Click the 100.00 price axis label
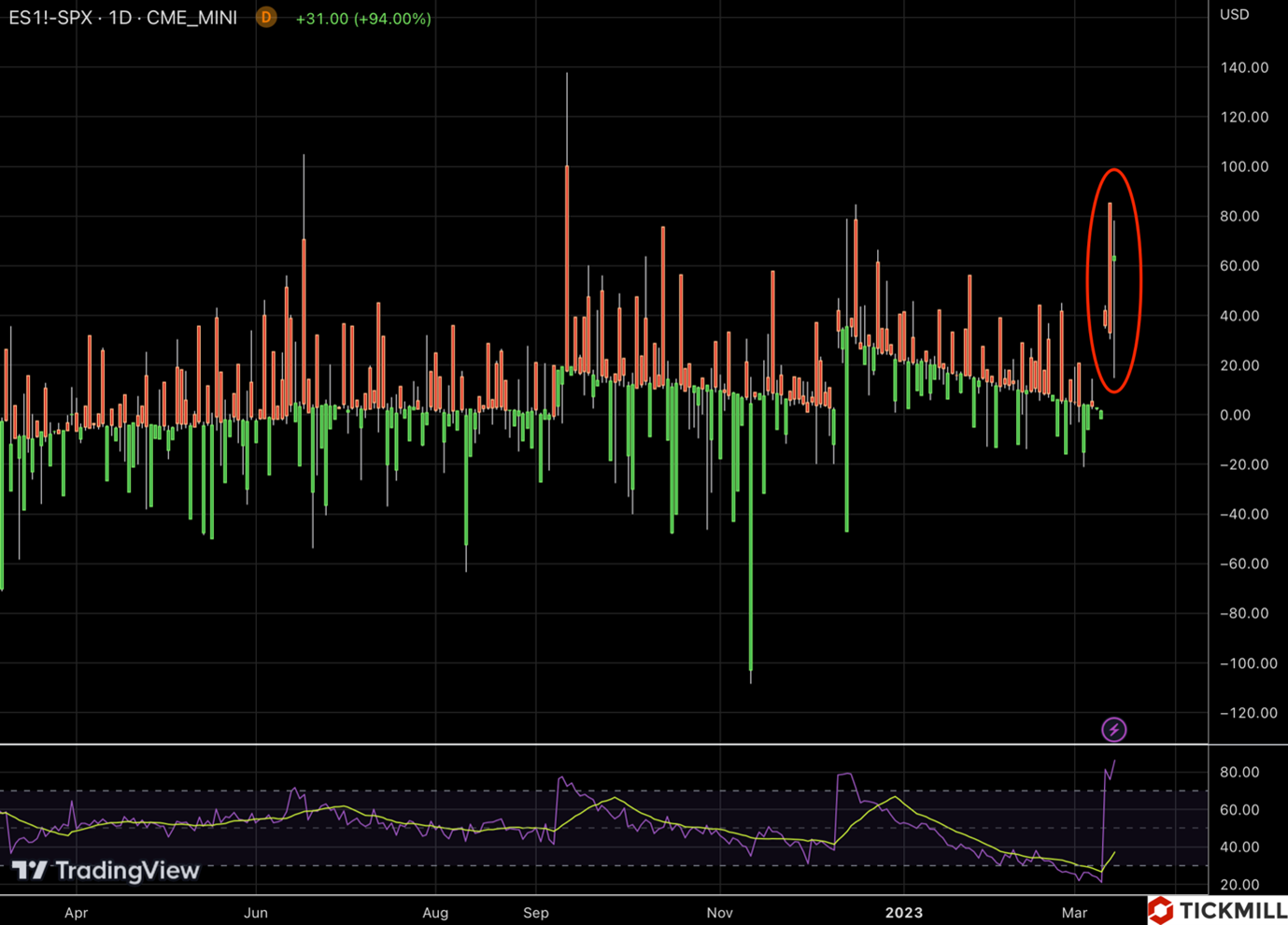The height and width of the screenshot is (925, 1288). [x=1244, y=166]
